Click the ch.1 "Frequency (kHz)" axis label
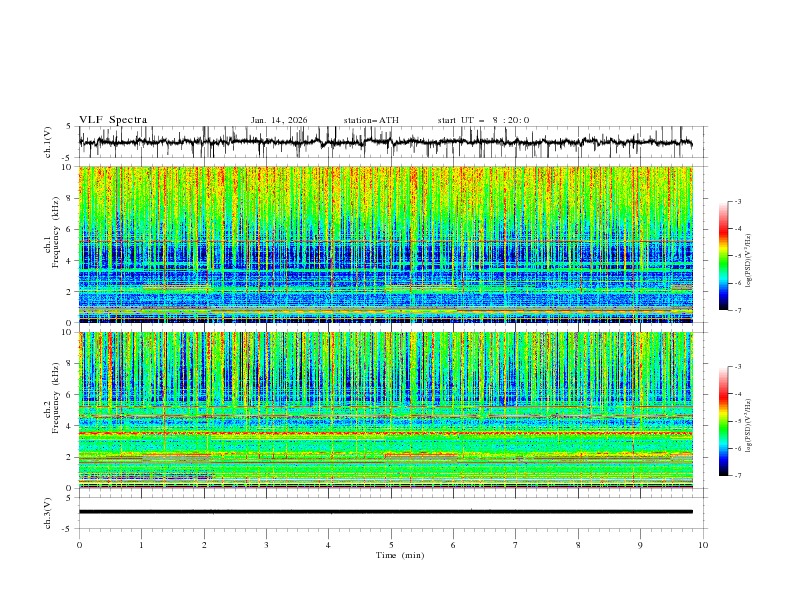792x612 pixels. click(x=56, y=232)
